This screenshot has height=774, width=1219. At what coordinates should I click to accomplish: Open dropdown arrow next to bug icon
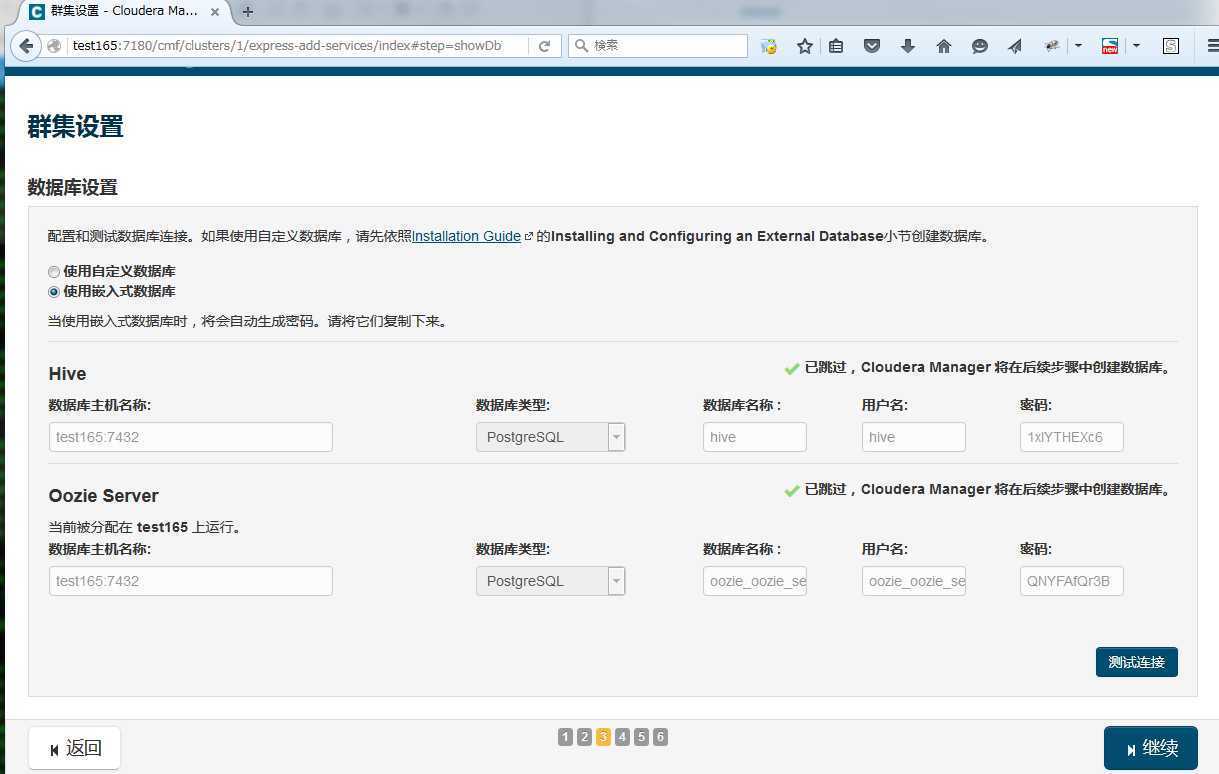[1078, 46]
